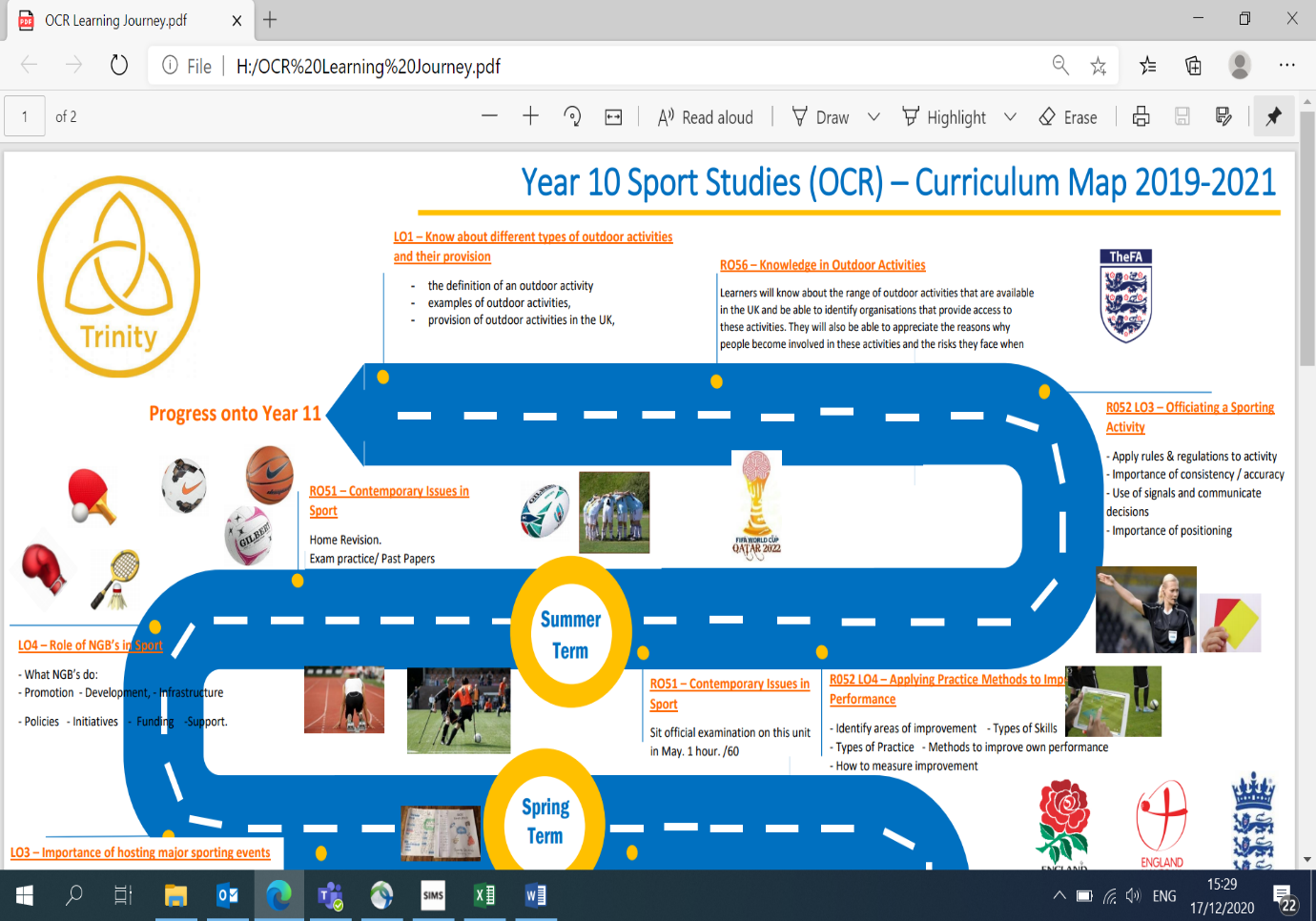Click Fit to width icon

(x=614, y=117)
